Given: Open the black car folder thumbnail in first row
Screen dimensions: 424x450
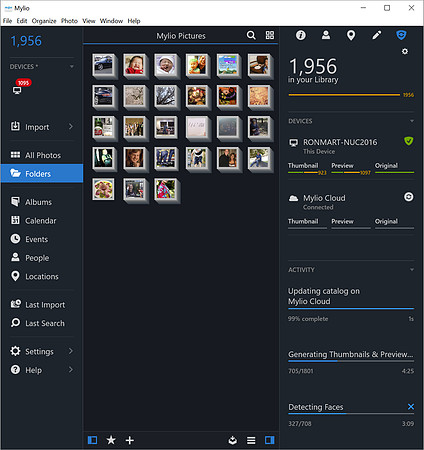Looking at the screenshot, I should click(104, 65).
